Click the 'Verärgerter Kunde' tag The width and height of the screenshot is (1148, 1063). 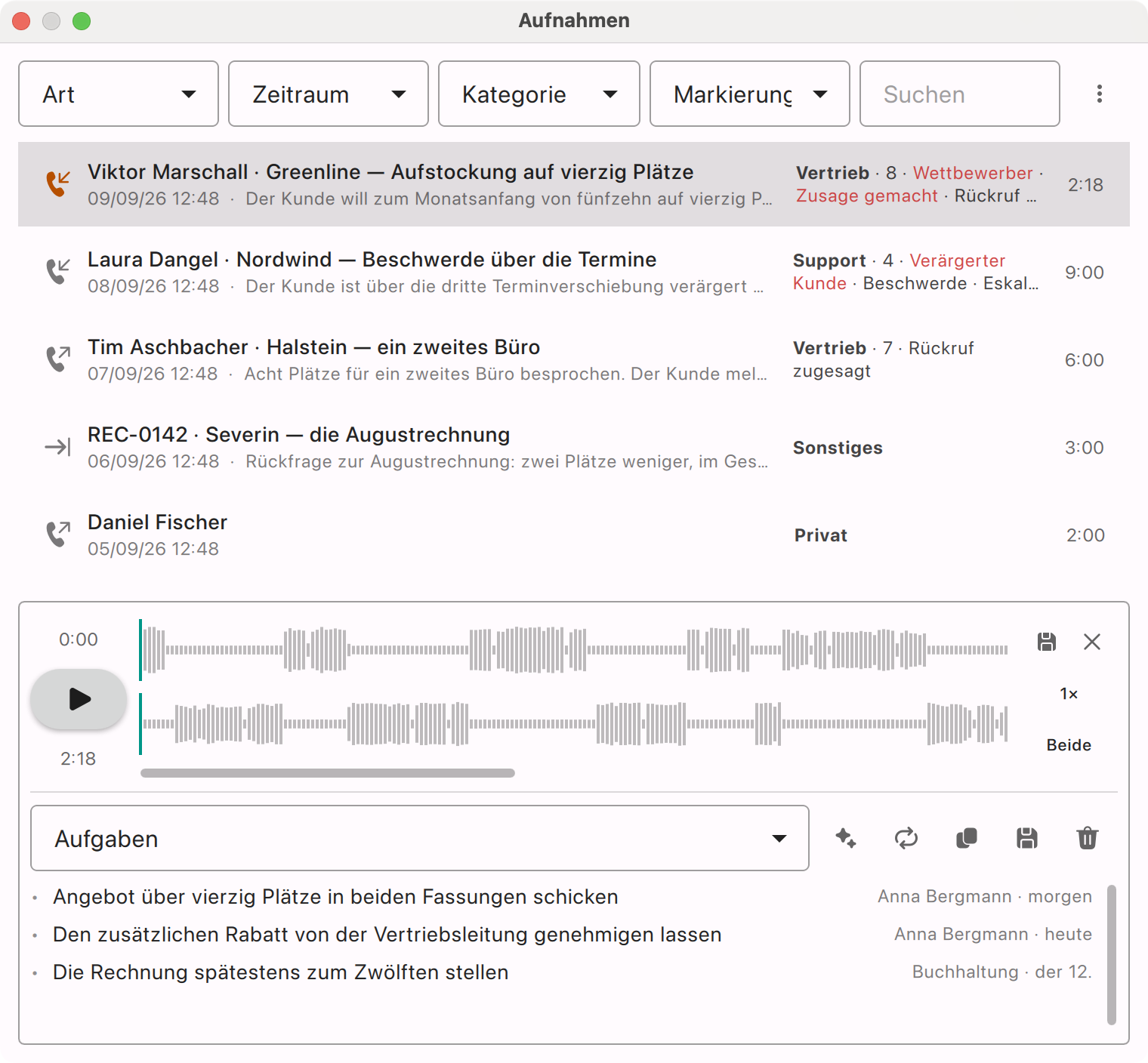899,272
